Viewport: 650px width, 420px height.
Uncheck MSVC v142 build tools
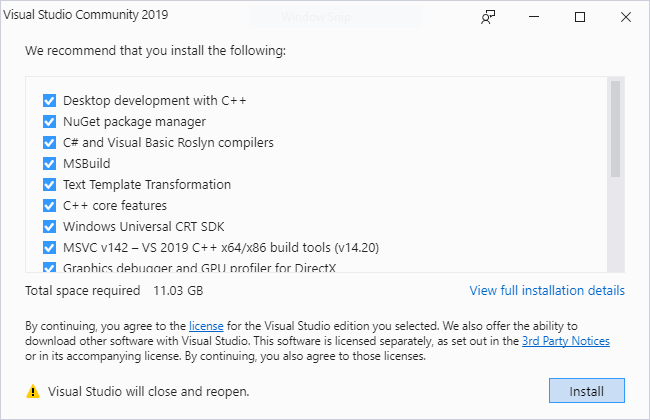49,248
